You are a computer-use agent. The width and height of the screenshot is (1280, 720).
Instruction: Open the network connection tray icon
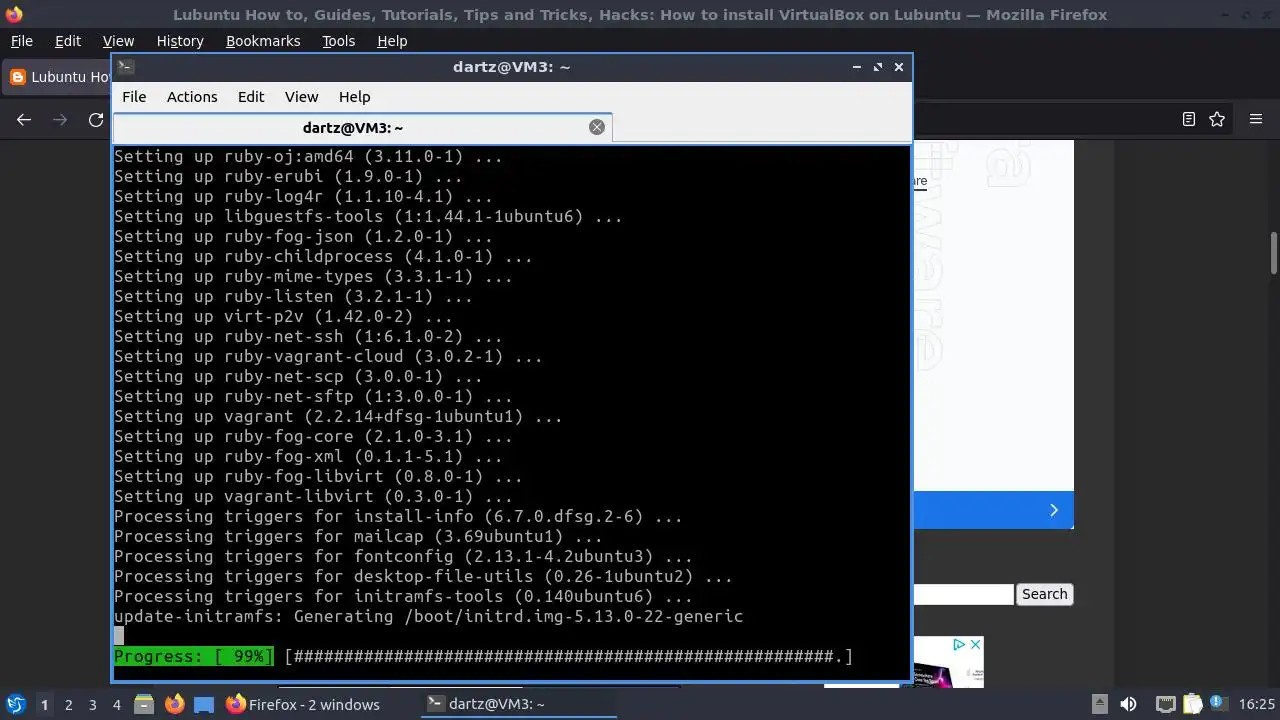click(1165, 704)
